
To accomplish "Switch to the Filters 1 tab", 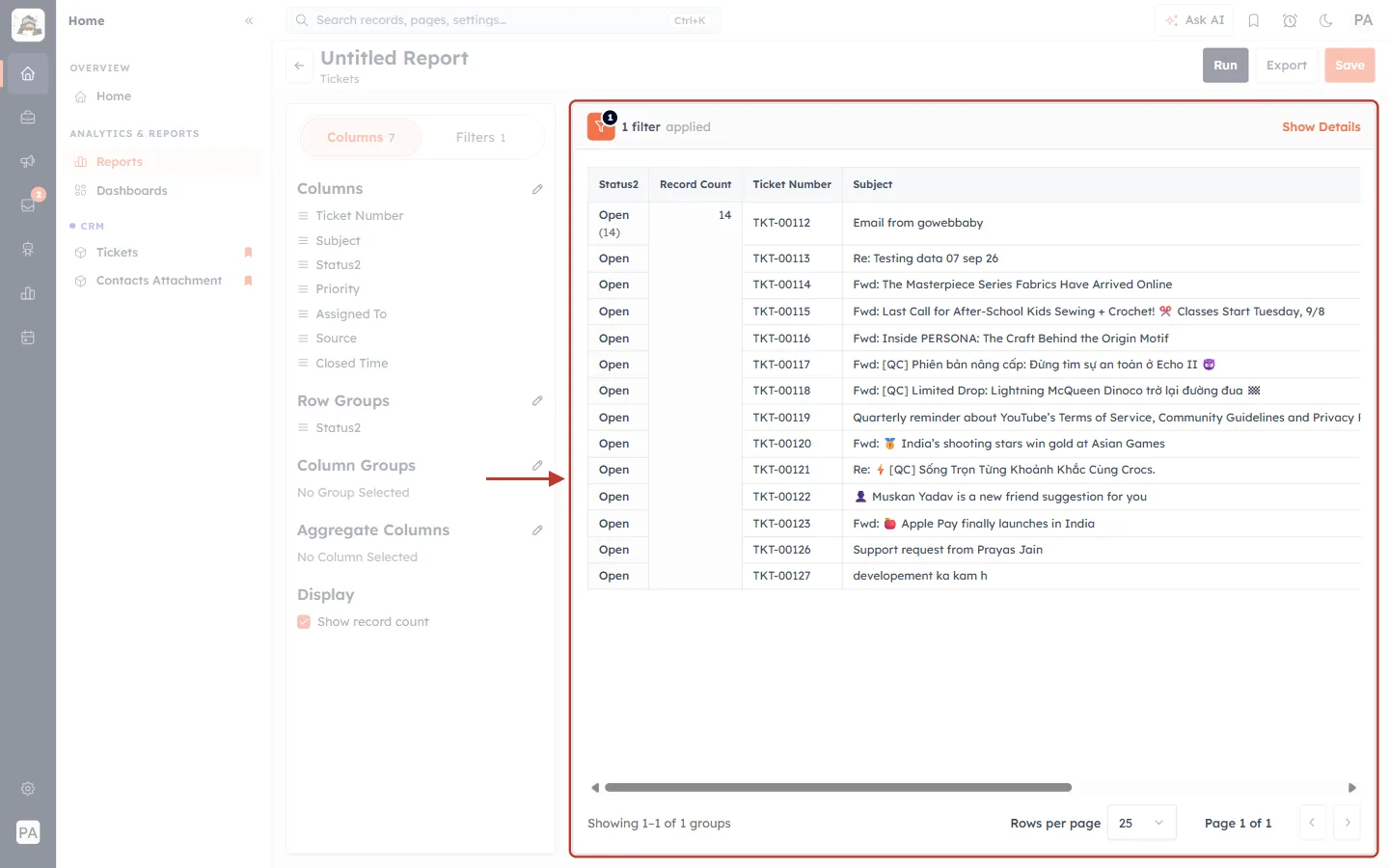I will (480, 138).
